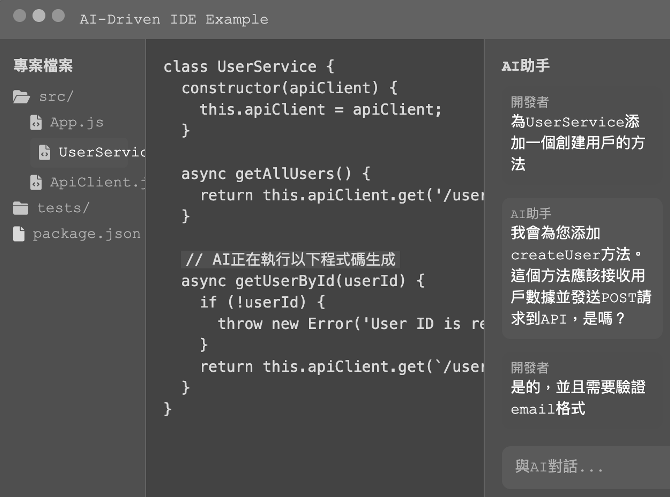Click the developer's first message about UserService

(x=582, y=135)
